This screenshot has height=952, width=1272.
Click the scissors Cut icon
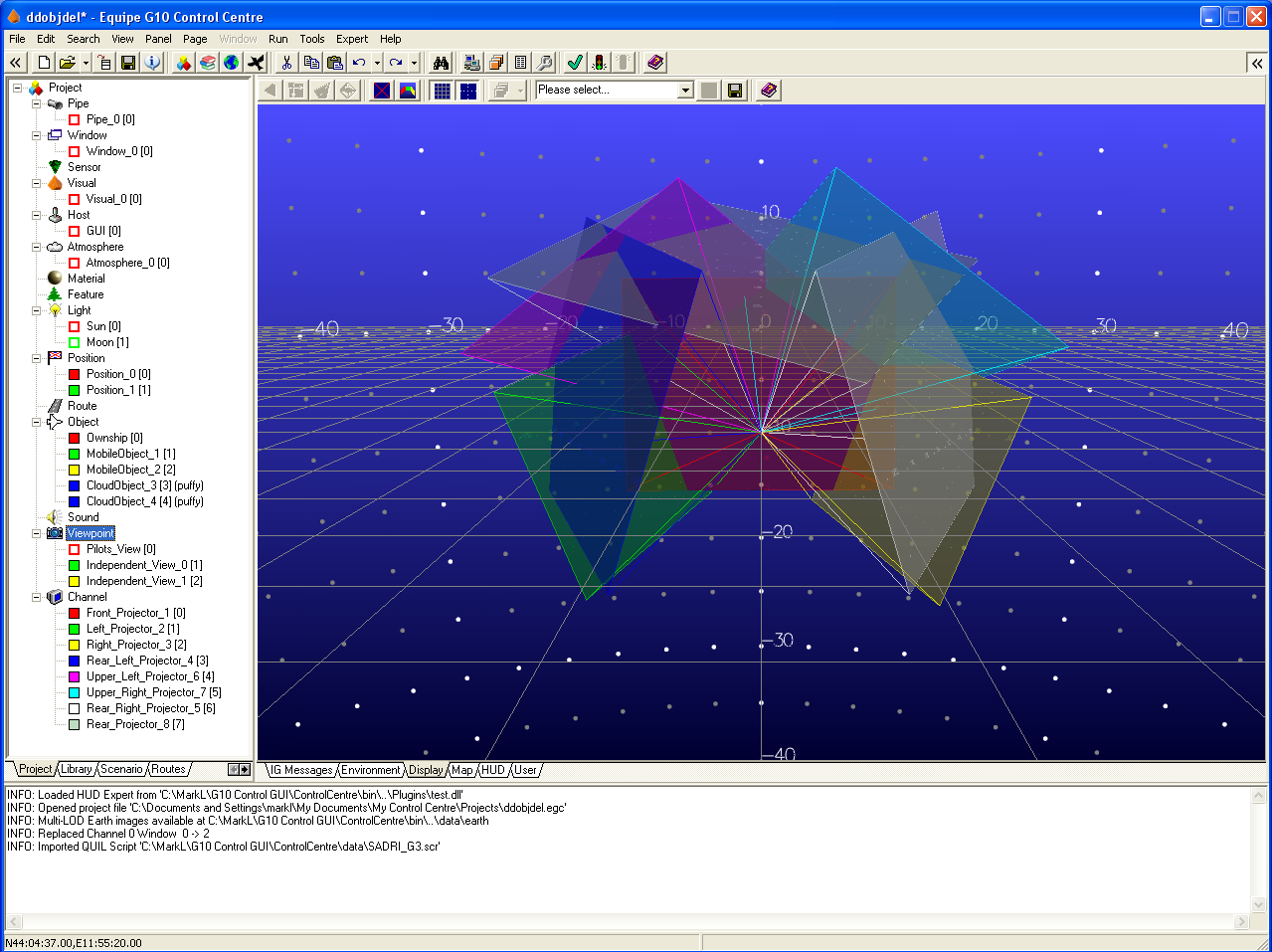pyautogui.click(x=286, y=63)
